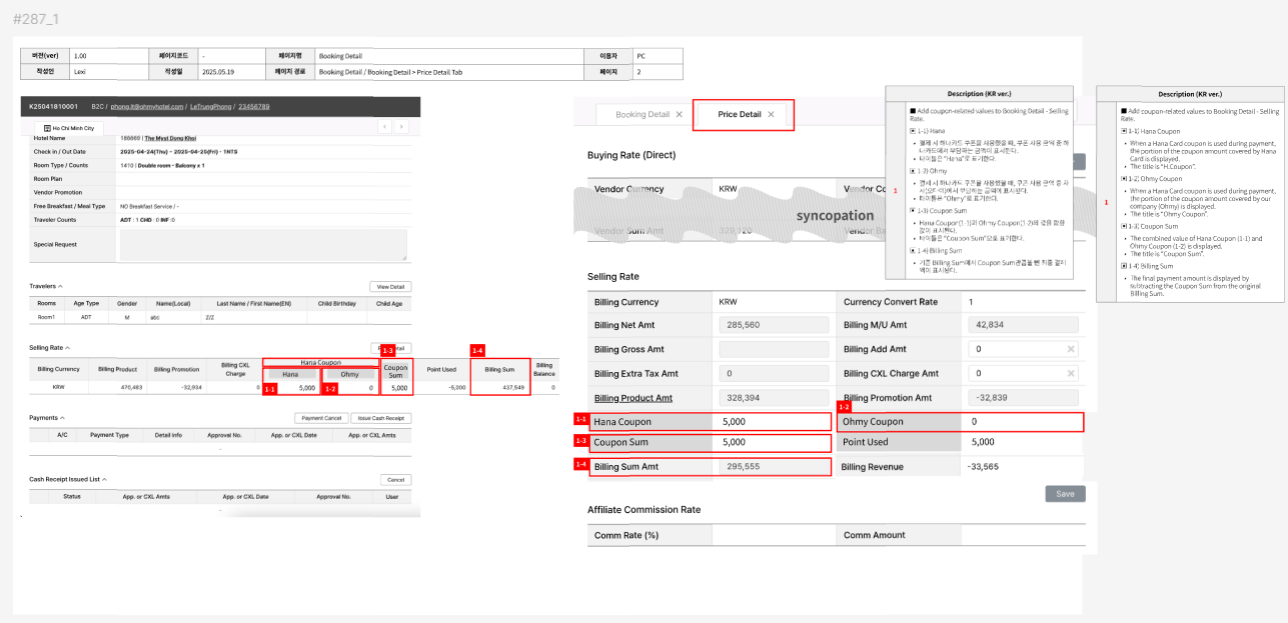Clear the Billing Add Amt field

pyautogui.click(x=1070, y=349)
